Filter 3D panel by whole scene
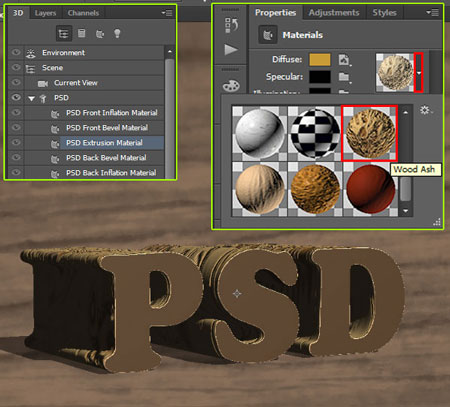This screenshot has height=407, width=450. click(64, 34)
